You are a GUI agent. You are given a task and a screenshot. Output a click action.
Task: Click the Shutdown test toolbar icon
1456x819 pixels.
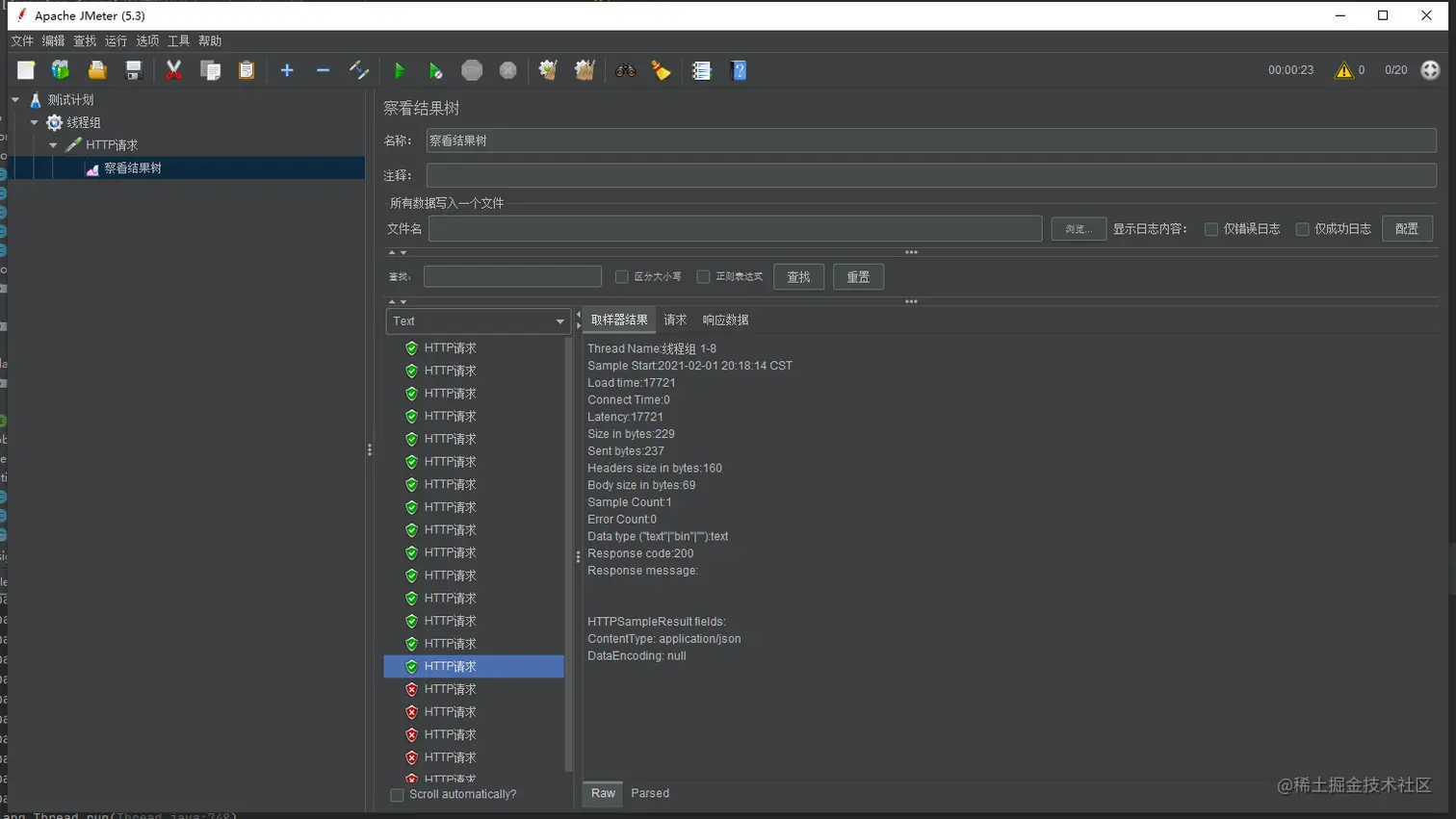point(508,70)
